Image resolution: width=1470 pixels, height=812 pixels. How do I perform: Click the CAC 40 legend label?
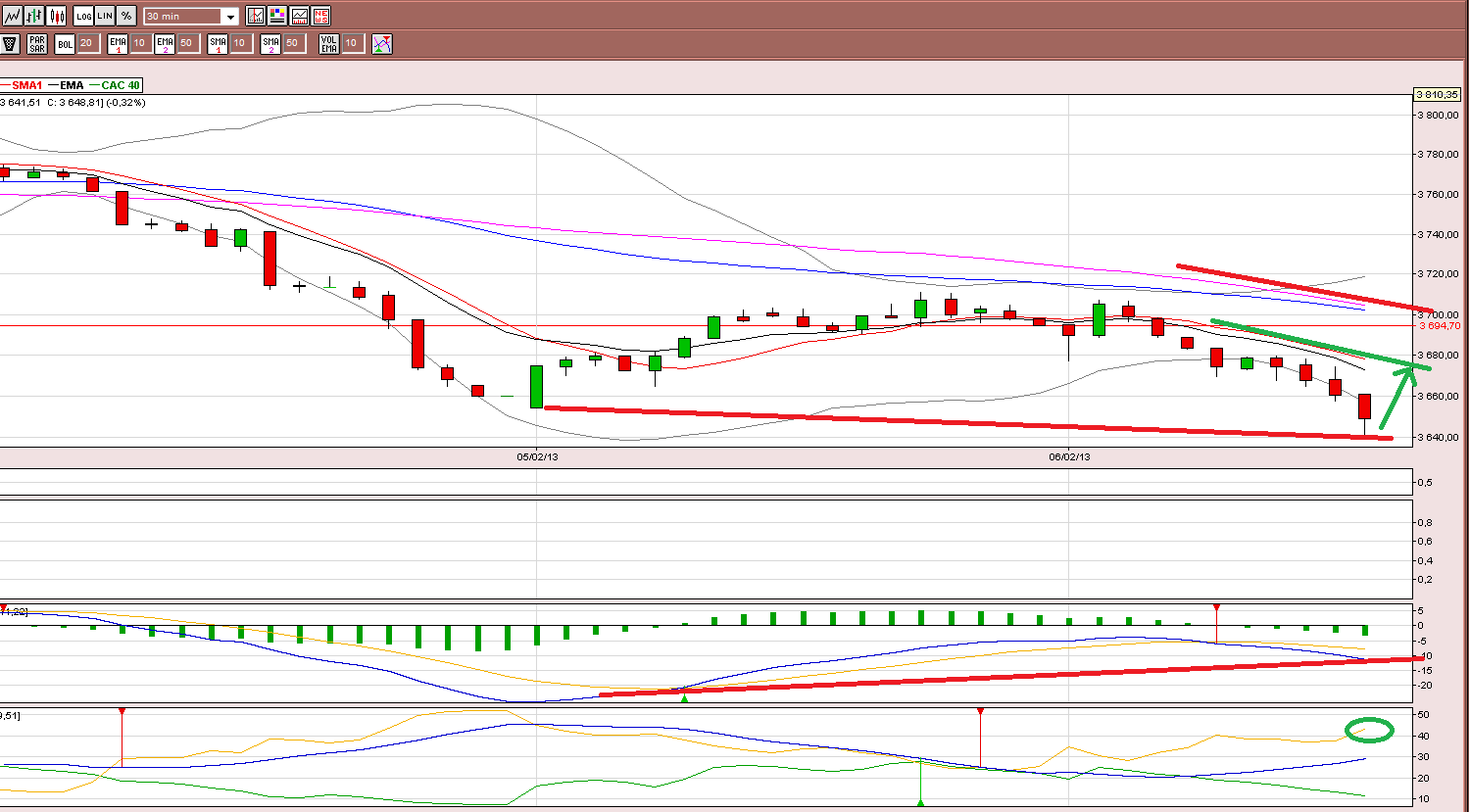(121, 86)
